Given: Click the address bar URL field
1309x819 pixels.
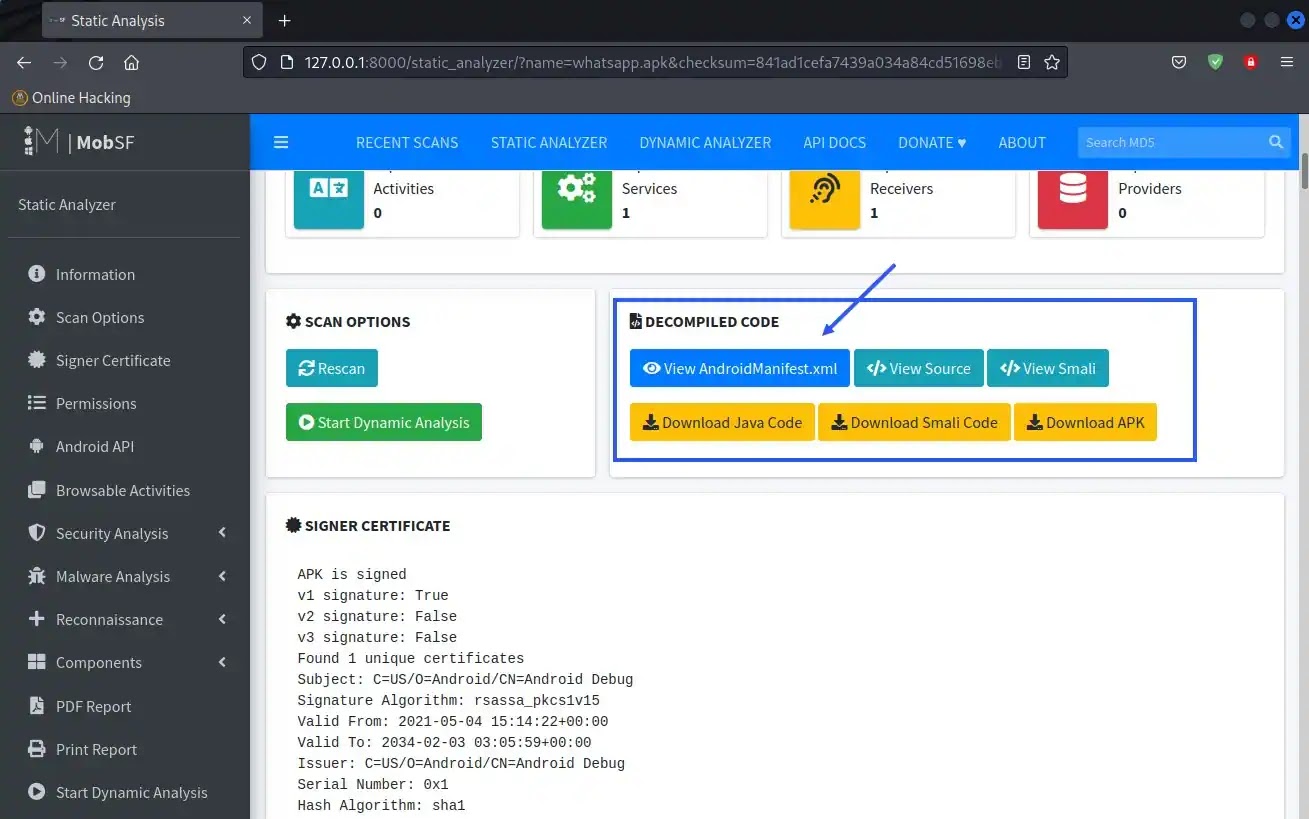Looking at the screenshot, I should [655, 62].
